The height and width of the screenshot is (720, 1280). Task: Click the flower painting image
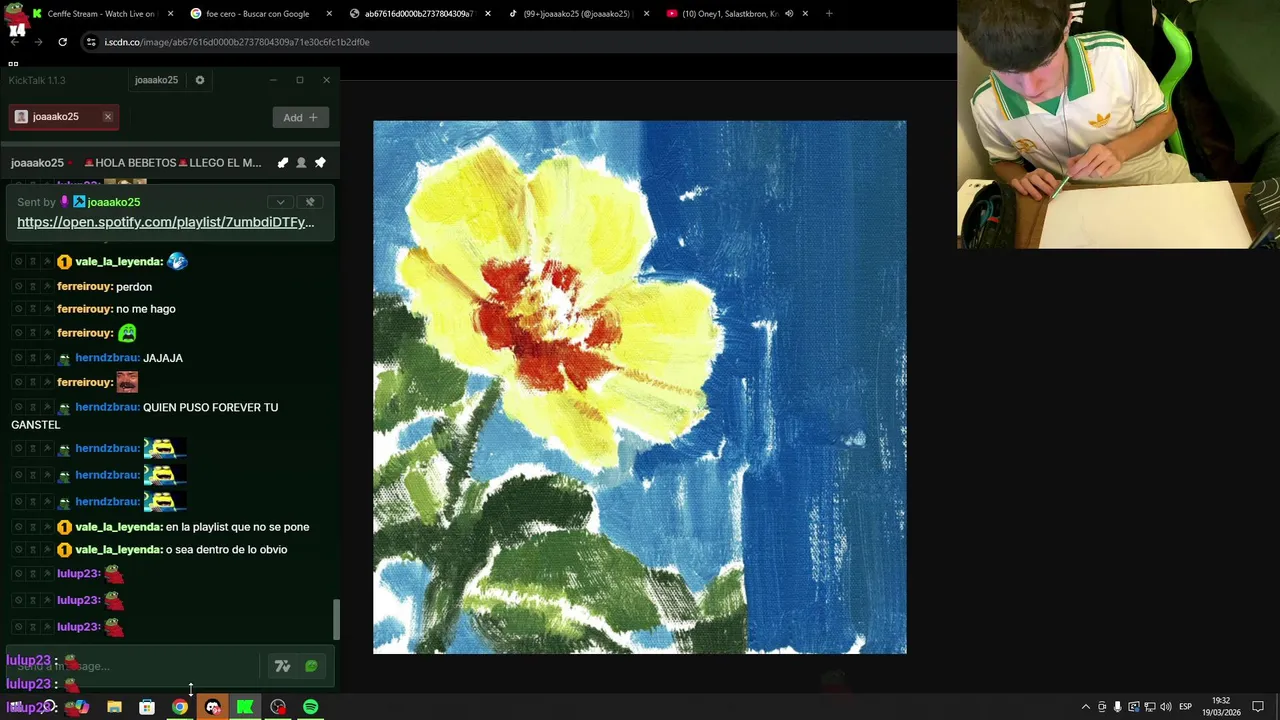[x=640, y=387]
